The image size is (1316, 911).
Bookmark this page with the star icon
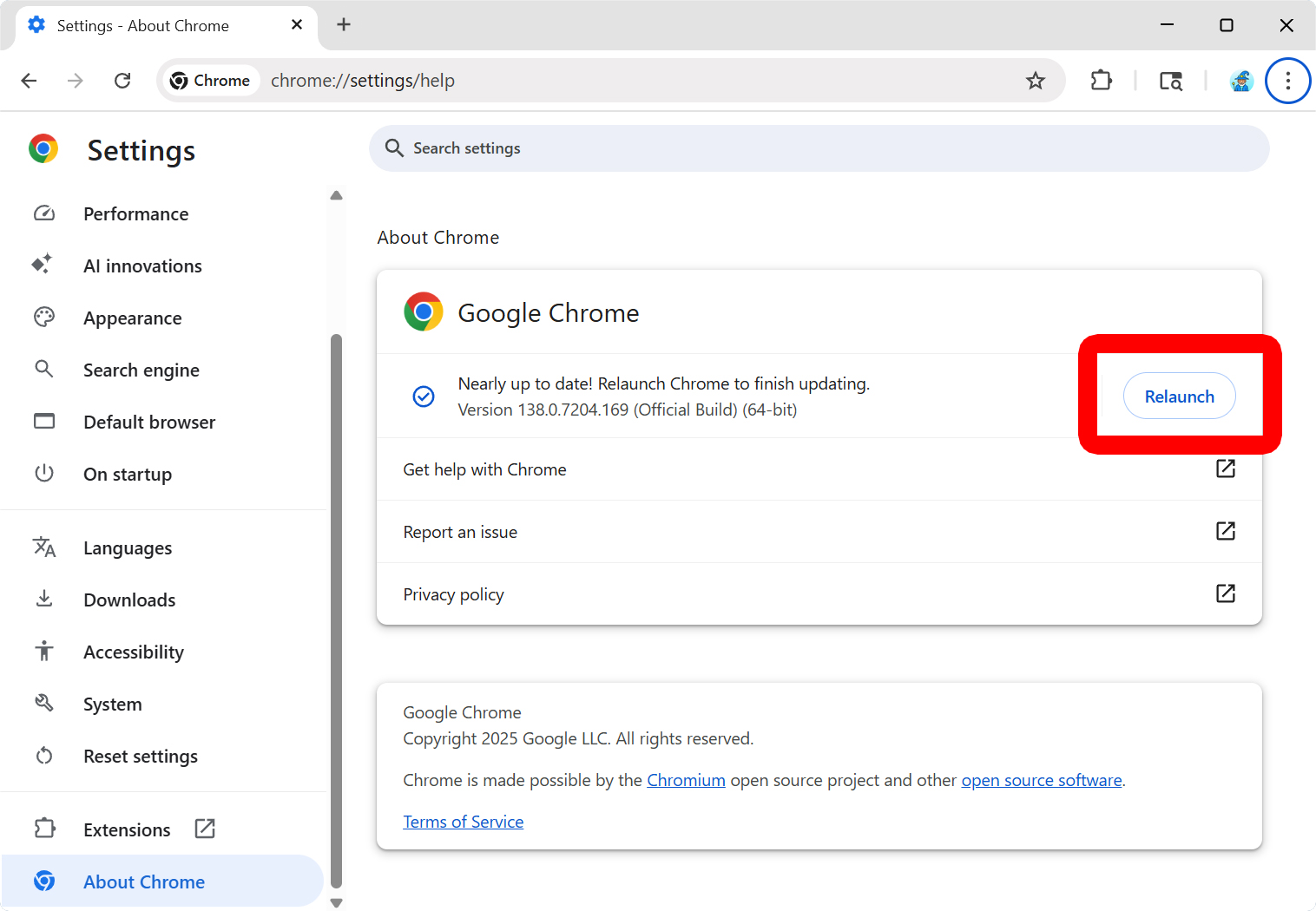1036,80
